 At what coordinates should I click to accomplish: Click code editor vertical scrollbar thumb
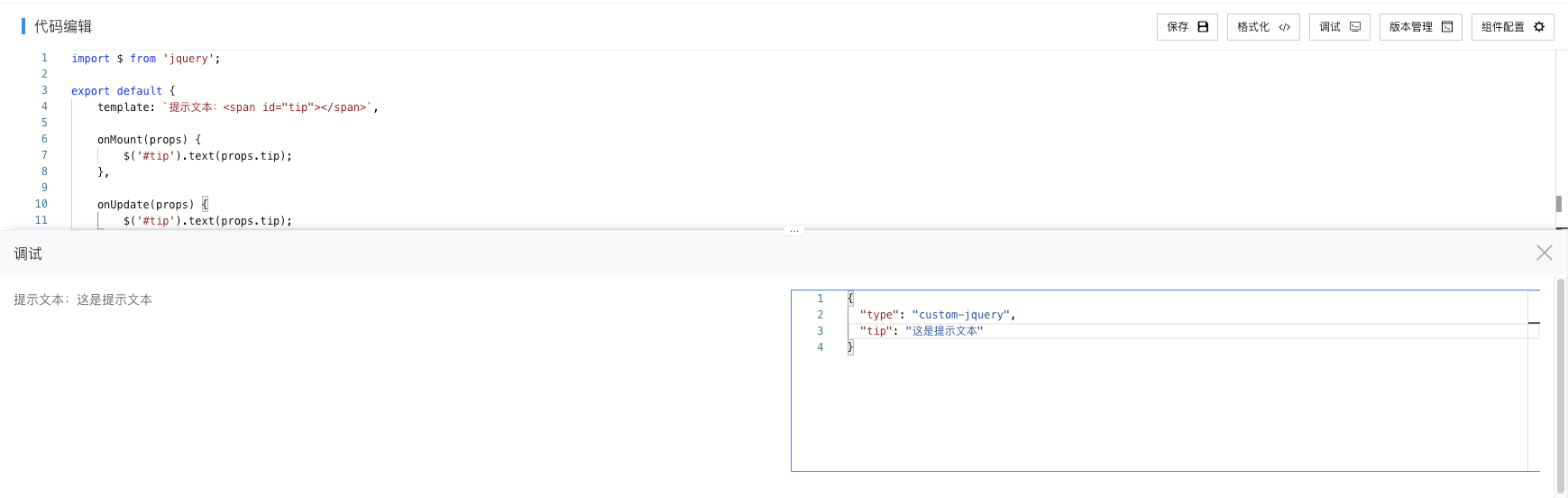pos(1559,204)
